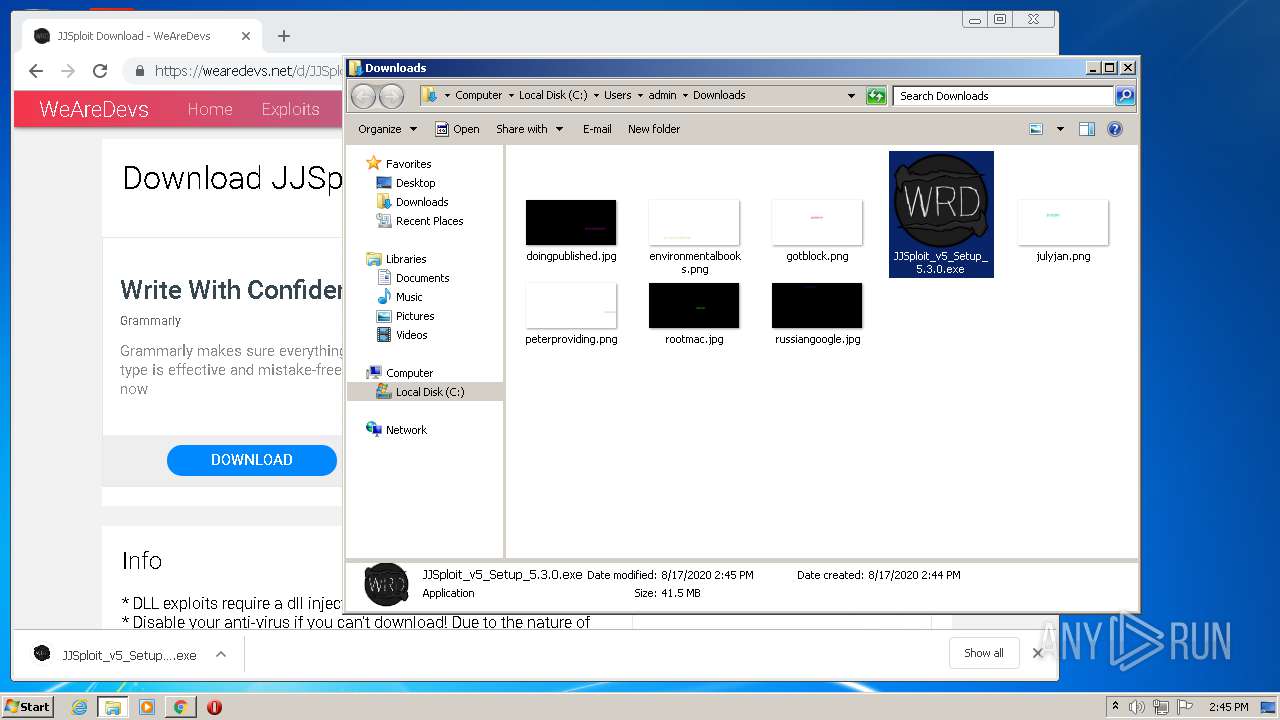Open download item options chevron
This screenshot has height=720, width=1280.
pyautogui.click(x=221, y=655)
